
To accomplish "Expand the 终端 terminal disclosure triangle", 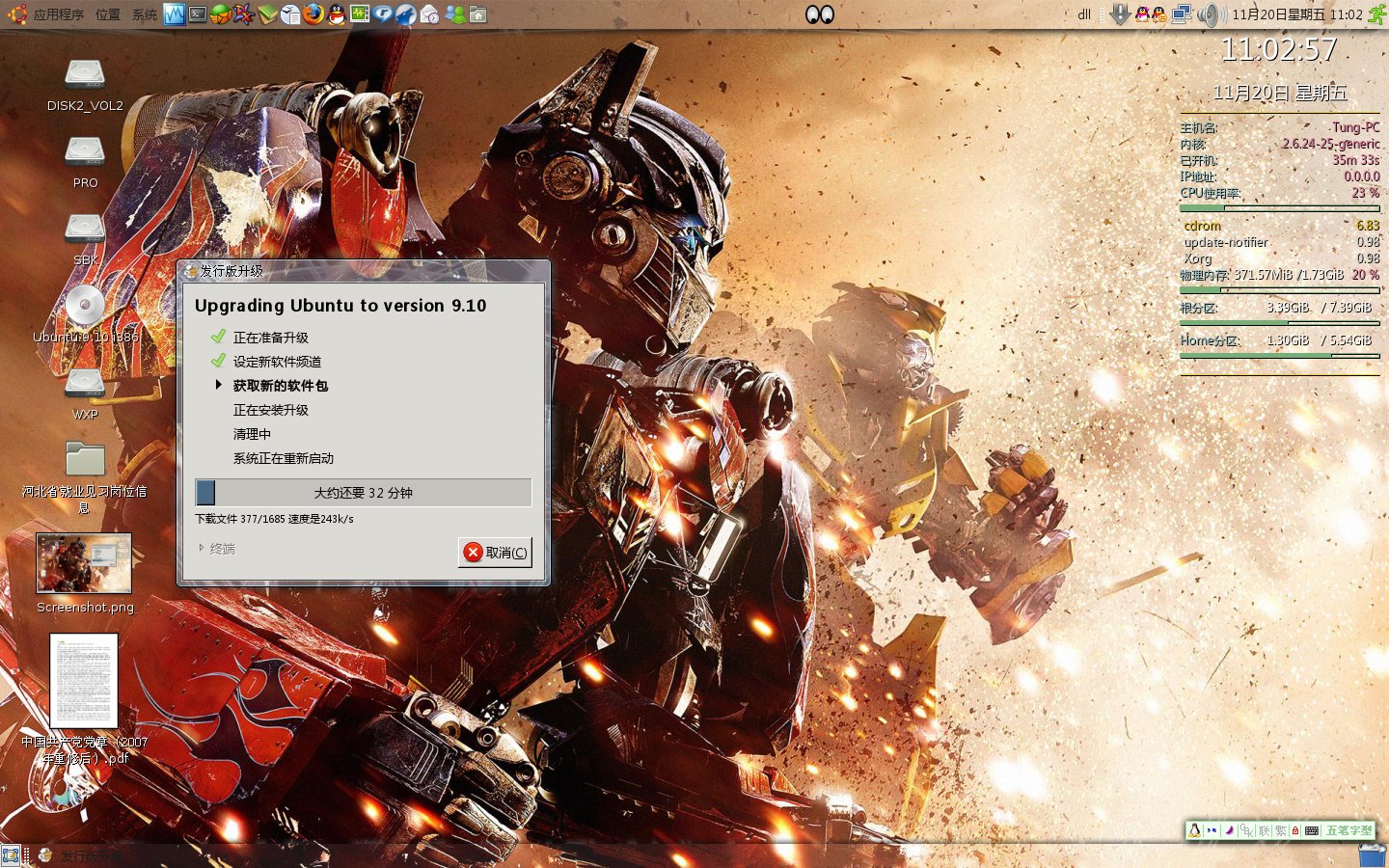I will (x=202, y=548).
